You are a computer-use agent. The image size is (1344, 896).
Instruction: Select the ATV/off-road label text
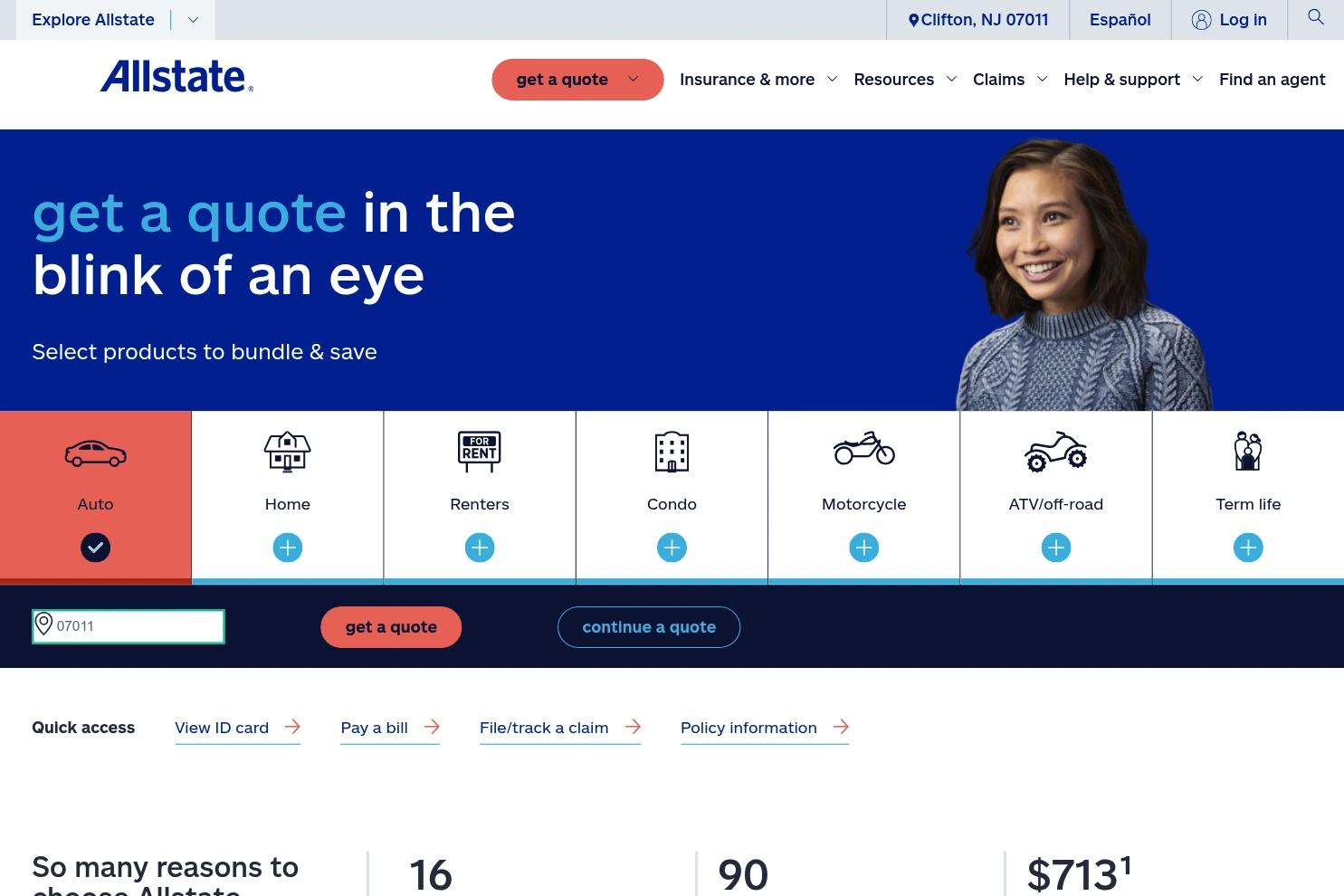coord(1056,504)
